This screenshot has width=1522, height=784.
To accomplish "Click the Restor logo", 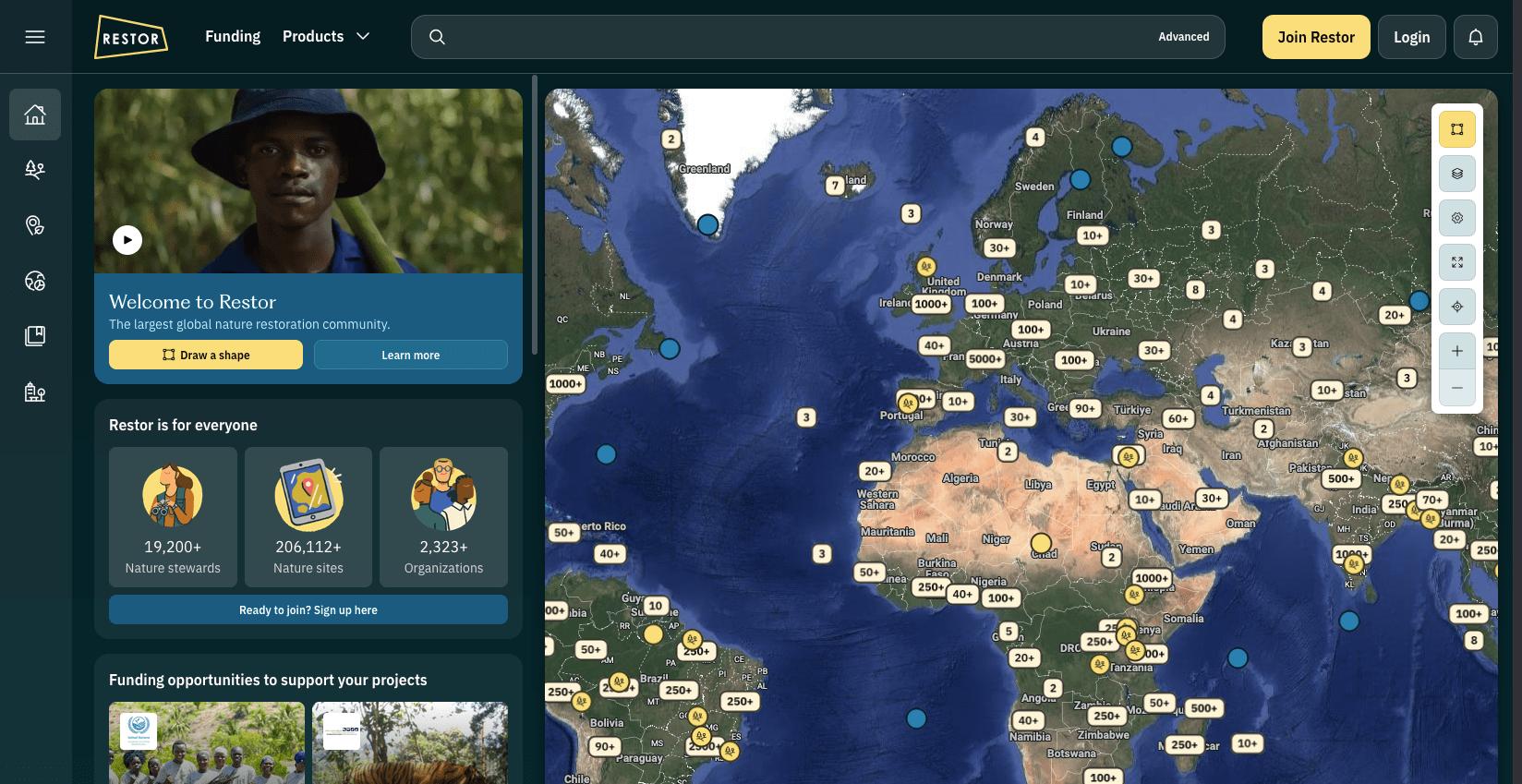I will (x=131, y=37).
